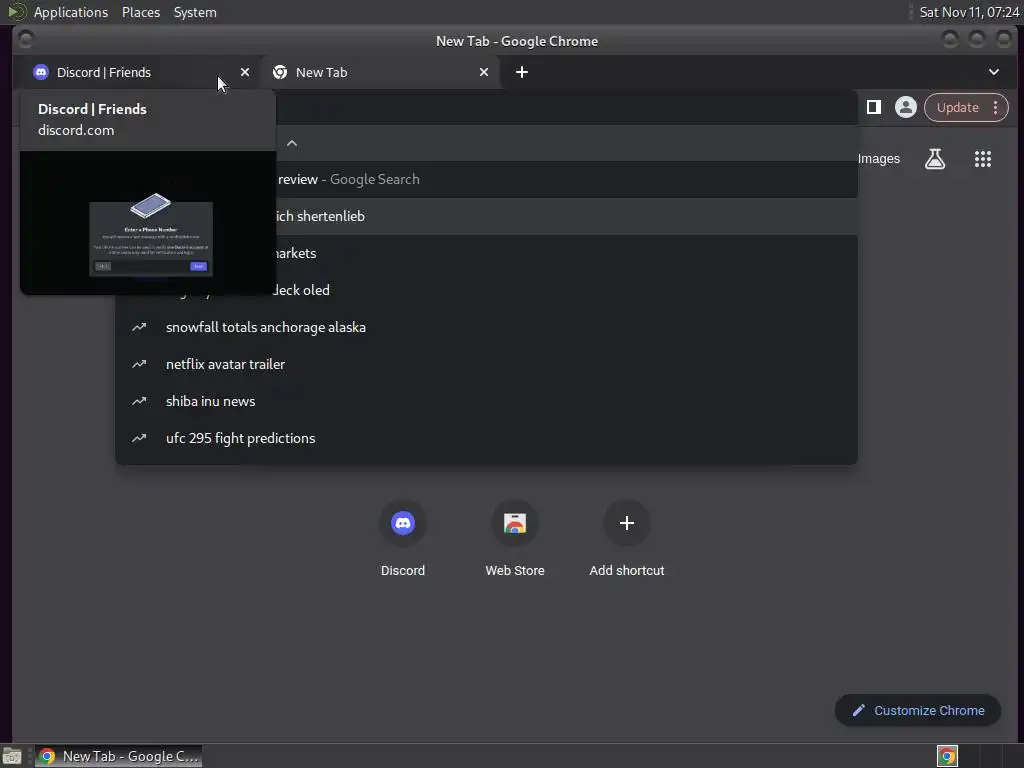Select 'shiba inu news' suggestion
The width and height of the screenshot is (1024, 768).
[x=487, y=401]
